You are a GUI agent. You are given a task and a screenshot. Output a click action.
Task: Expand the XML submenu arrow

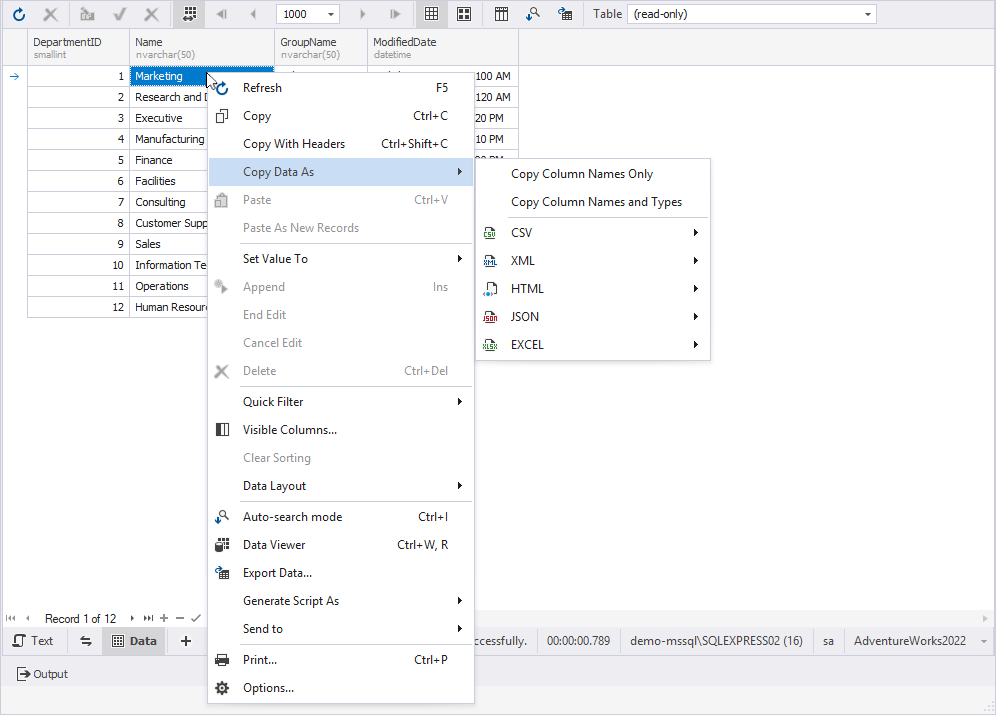click(695, 261)
